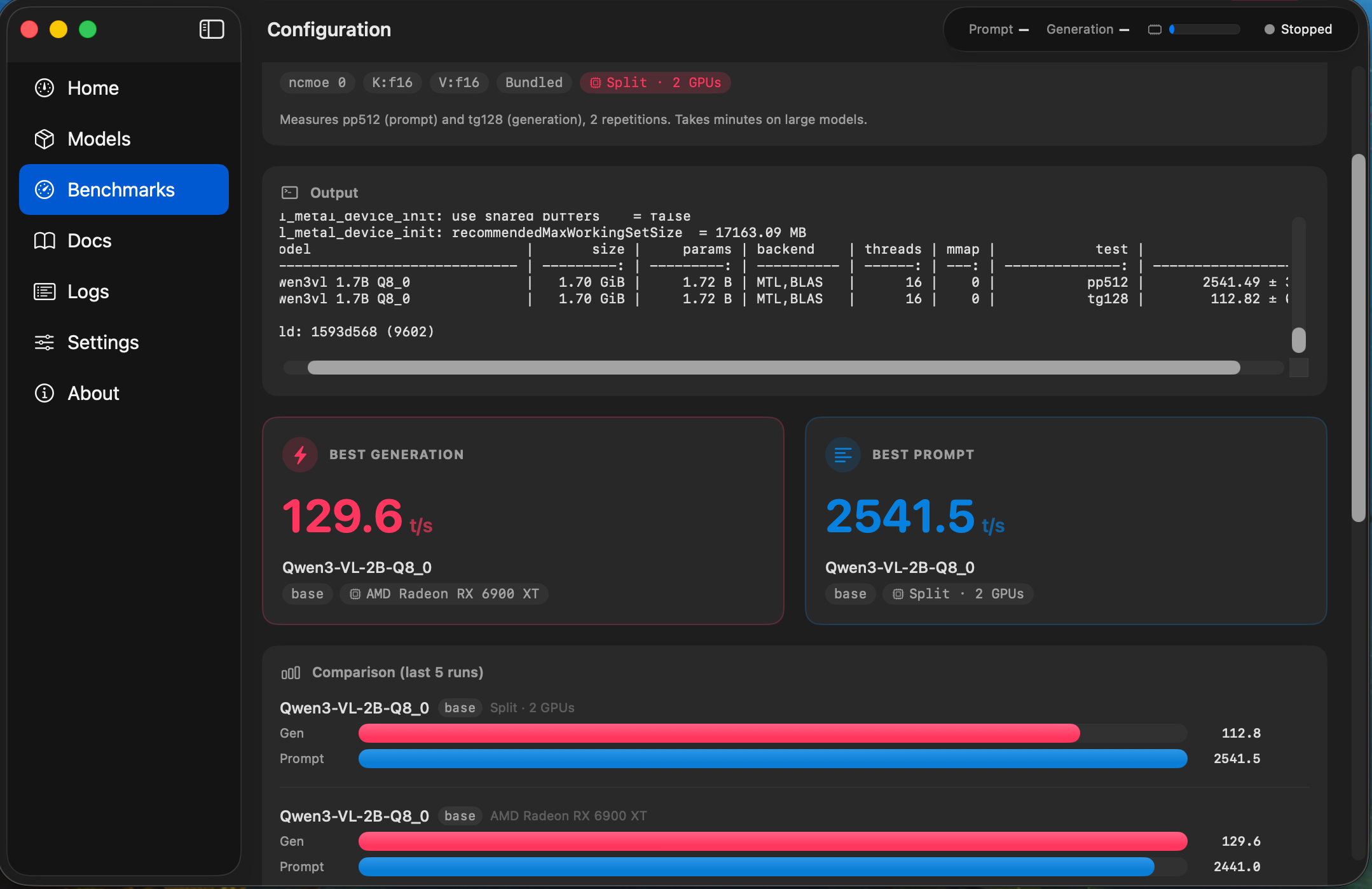
Task: Click the AMD Radeon RX 6900 XT tag in Best Generation
Action: 444,594
